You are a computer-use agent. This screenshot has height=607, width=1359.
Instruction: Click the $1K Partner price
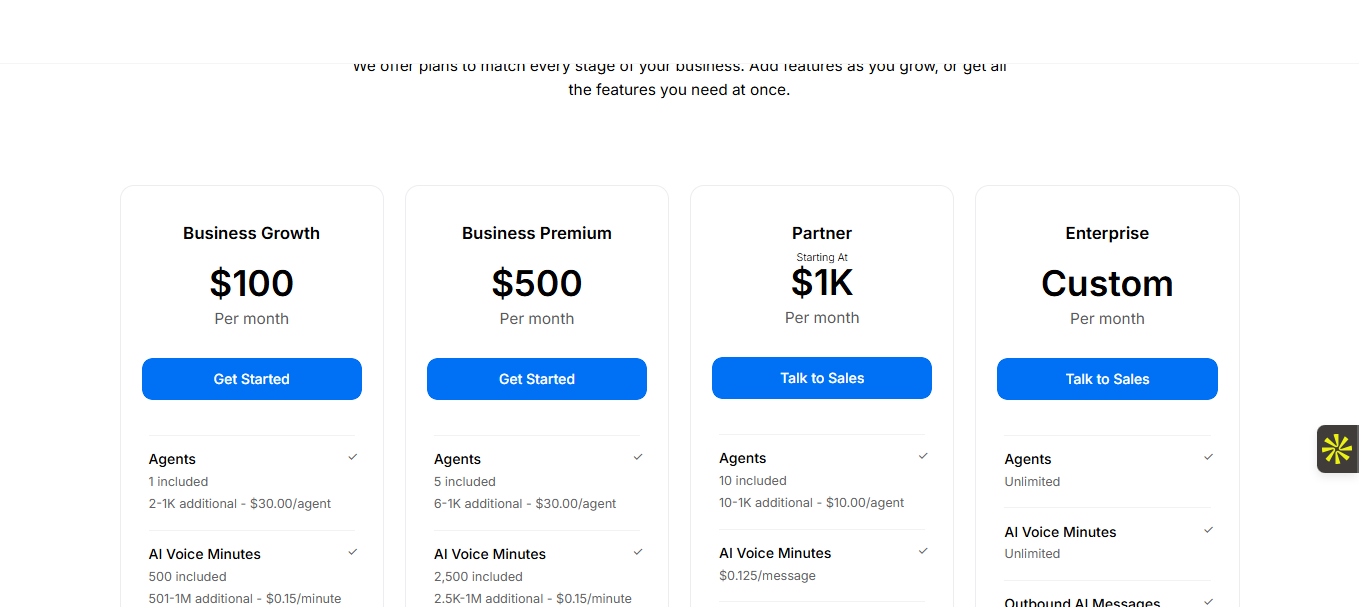point(822,283)
